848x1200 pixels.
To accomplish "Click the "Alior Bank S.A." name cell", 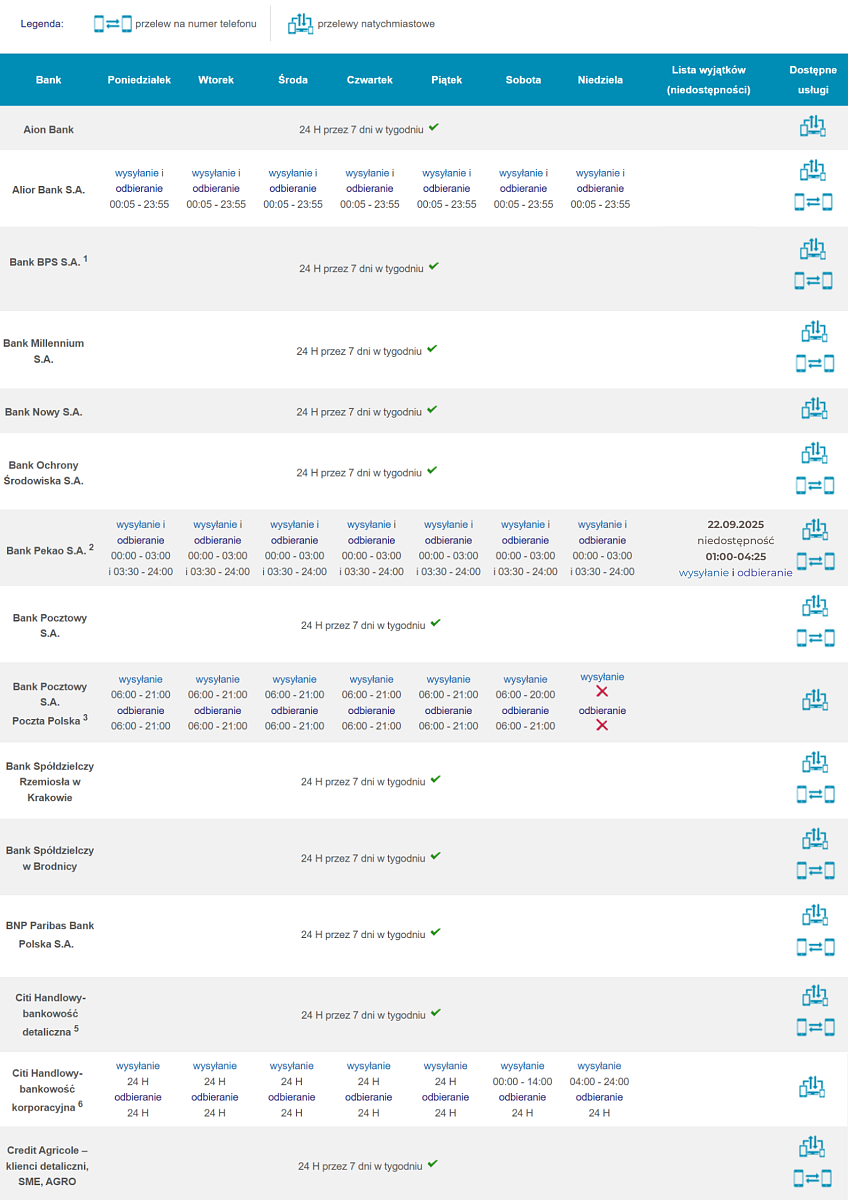I will (48, 189).
